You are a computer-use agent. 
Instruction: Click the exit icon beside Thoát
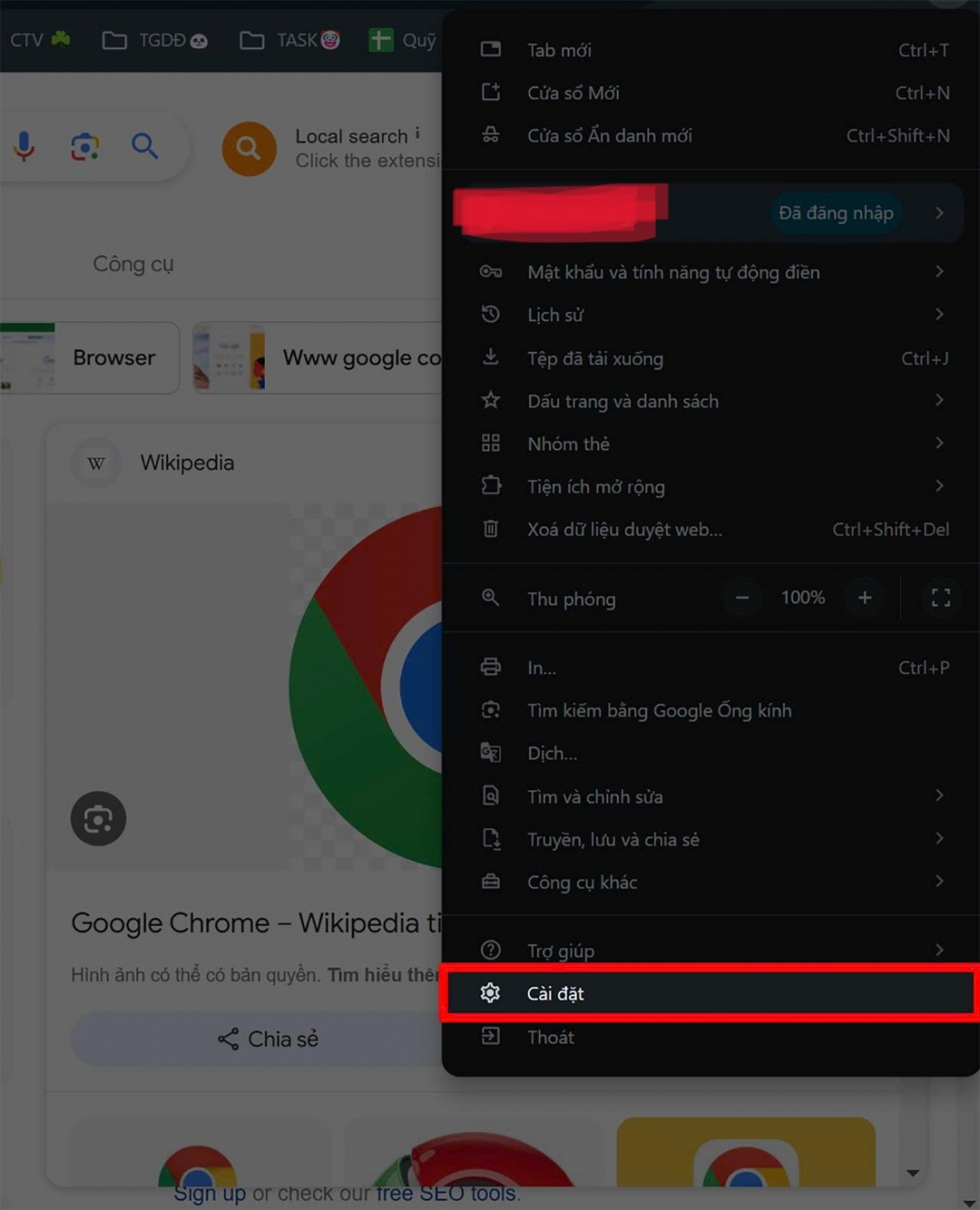(x=491, y=1036)
